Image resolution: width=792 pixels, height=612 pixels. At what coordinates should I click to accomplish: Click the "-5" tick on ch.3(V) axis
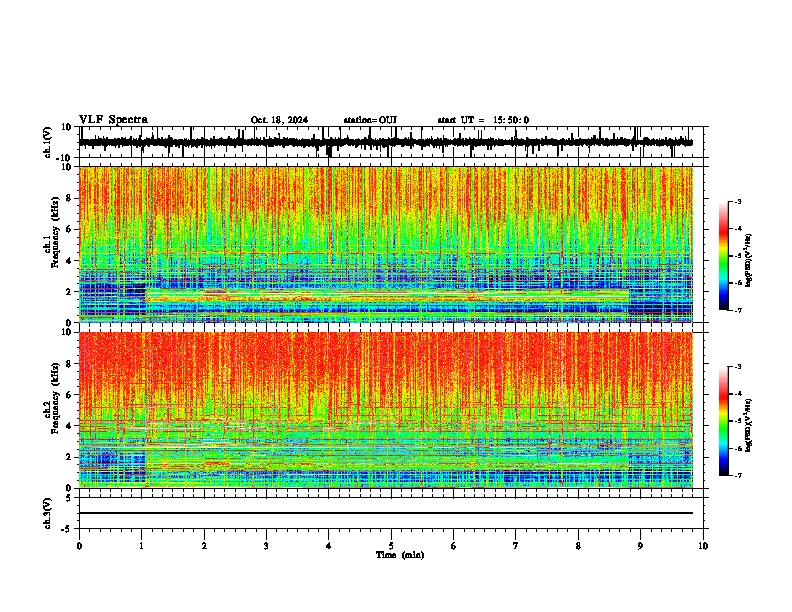click(68, 529)
